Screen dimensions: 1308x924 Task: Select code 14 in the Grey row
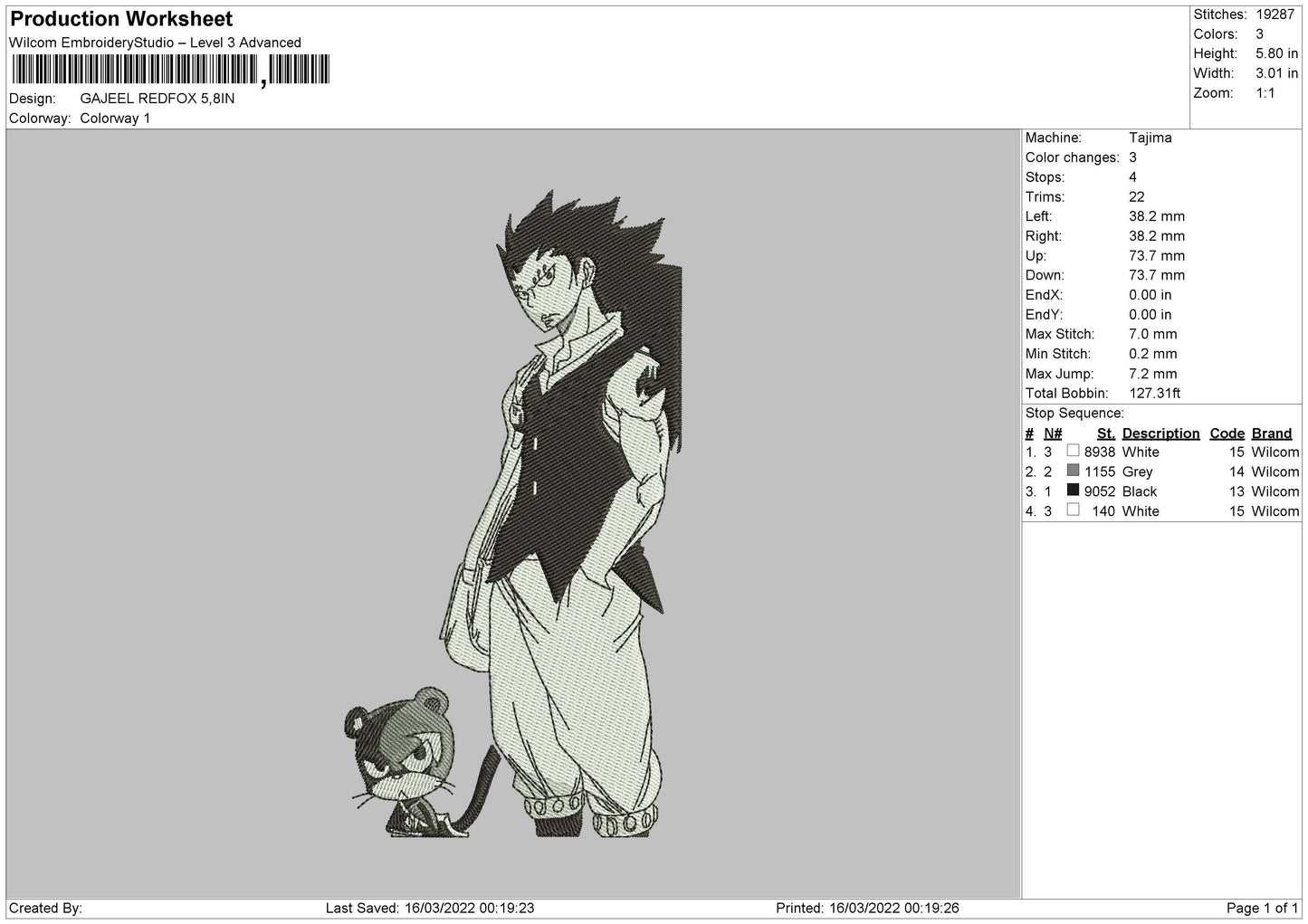1237,472
